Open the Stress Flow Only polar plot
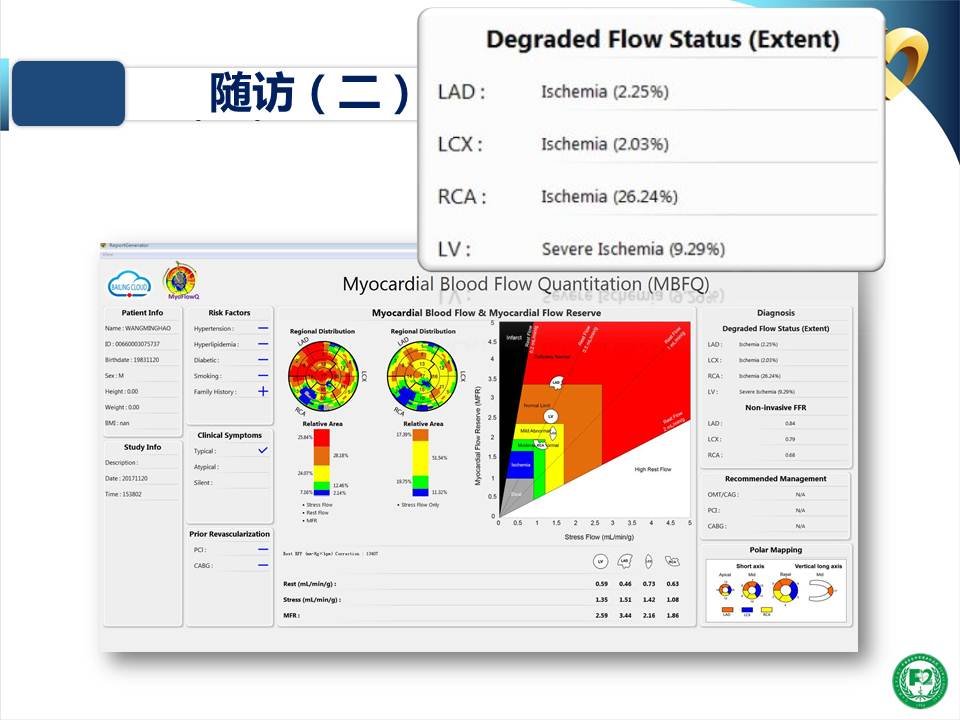 tap(422, 375)
